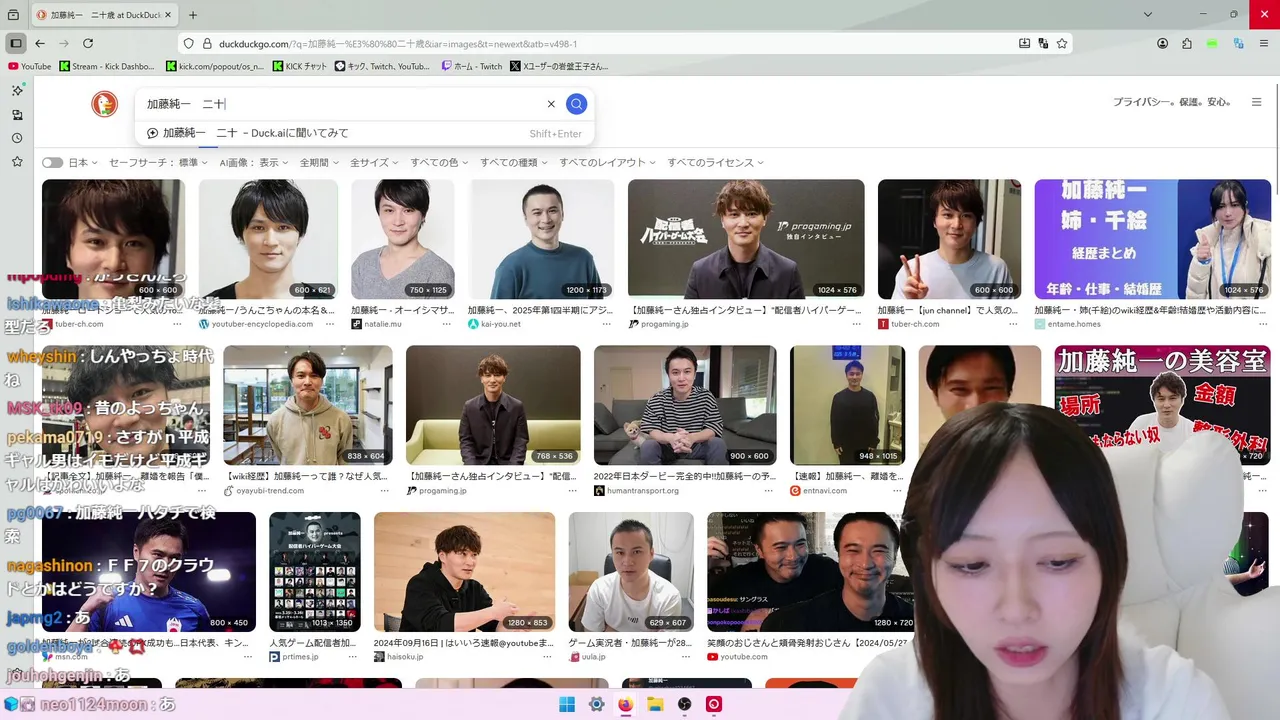Click the install-app icon in the address bar
Screen dimensions: 1280x720
click(x=1024, y=43)
